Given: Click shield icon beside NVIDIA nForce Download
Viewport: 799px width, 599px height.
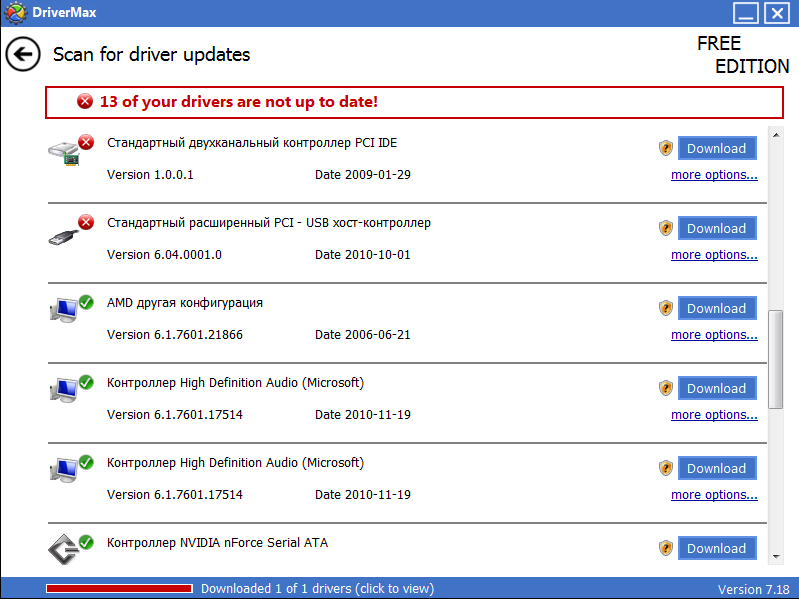Looking at the screenshot, I should click(665, 548).
